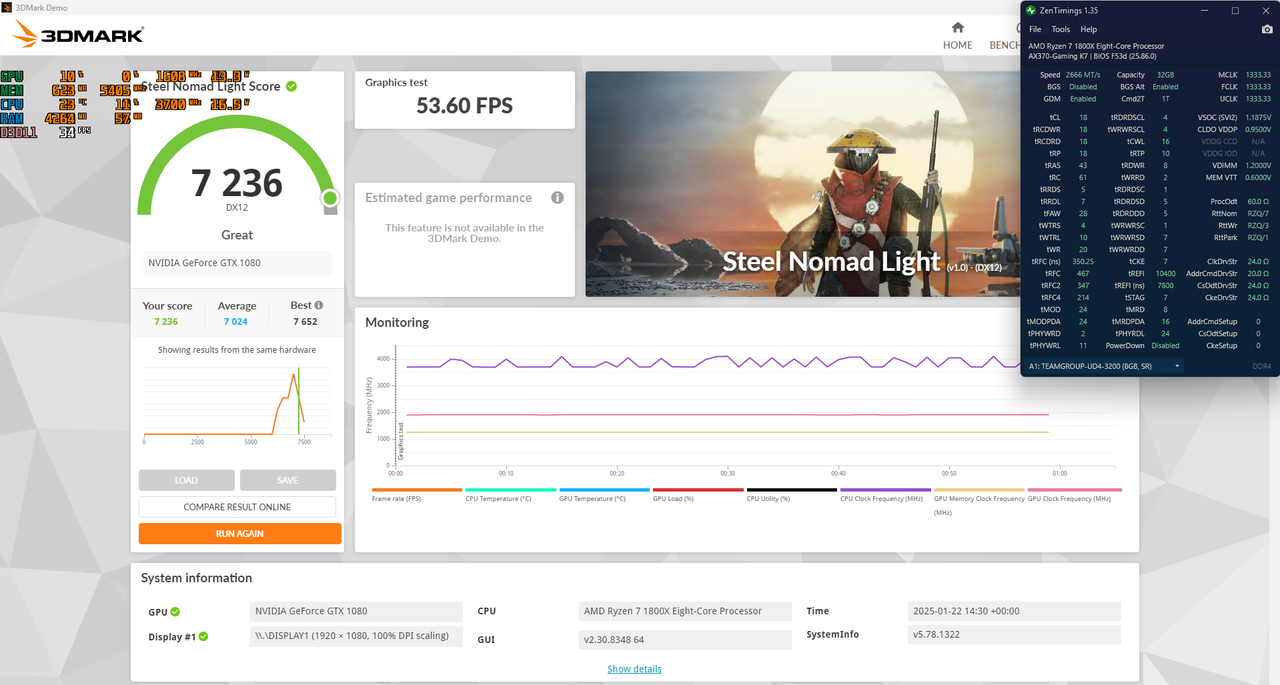Click Great rating label
Screen dimensions: 1280x685
237,235
